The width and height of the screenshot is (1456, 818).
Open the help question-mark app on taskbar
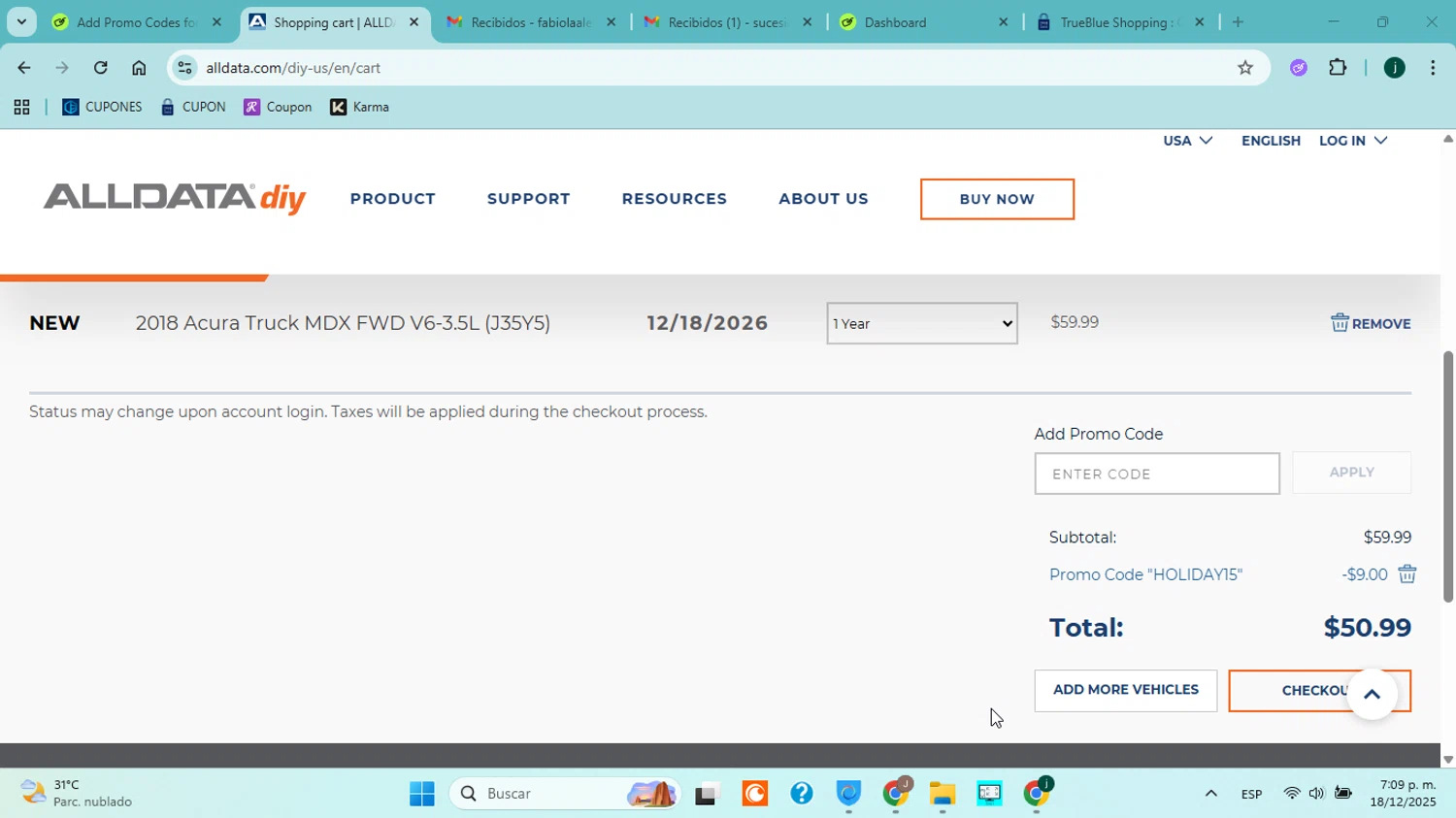[801, 794]
